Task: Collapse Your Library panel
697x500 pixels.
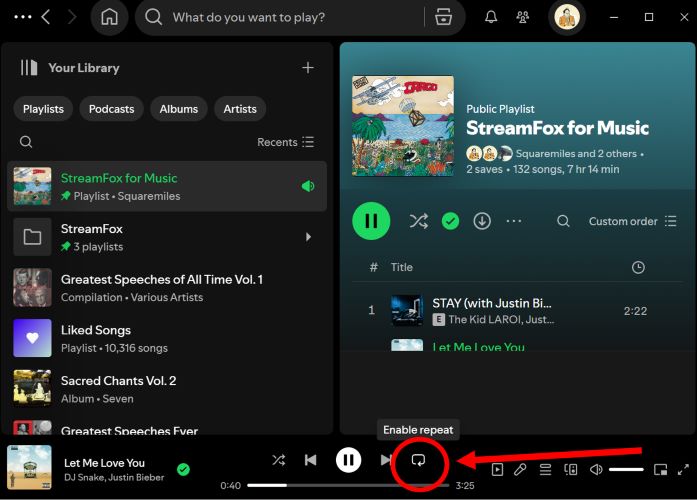Action: point(29,68)
